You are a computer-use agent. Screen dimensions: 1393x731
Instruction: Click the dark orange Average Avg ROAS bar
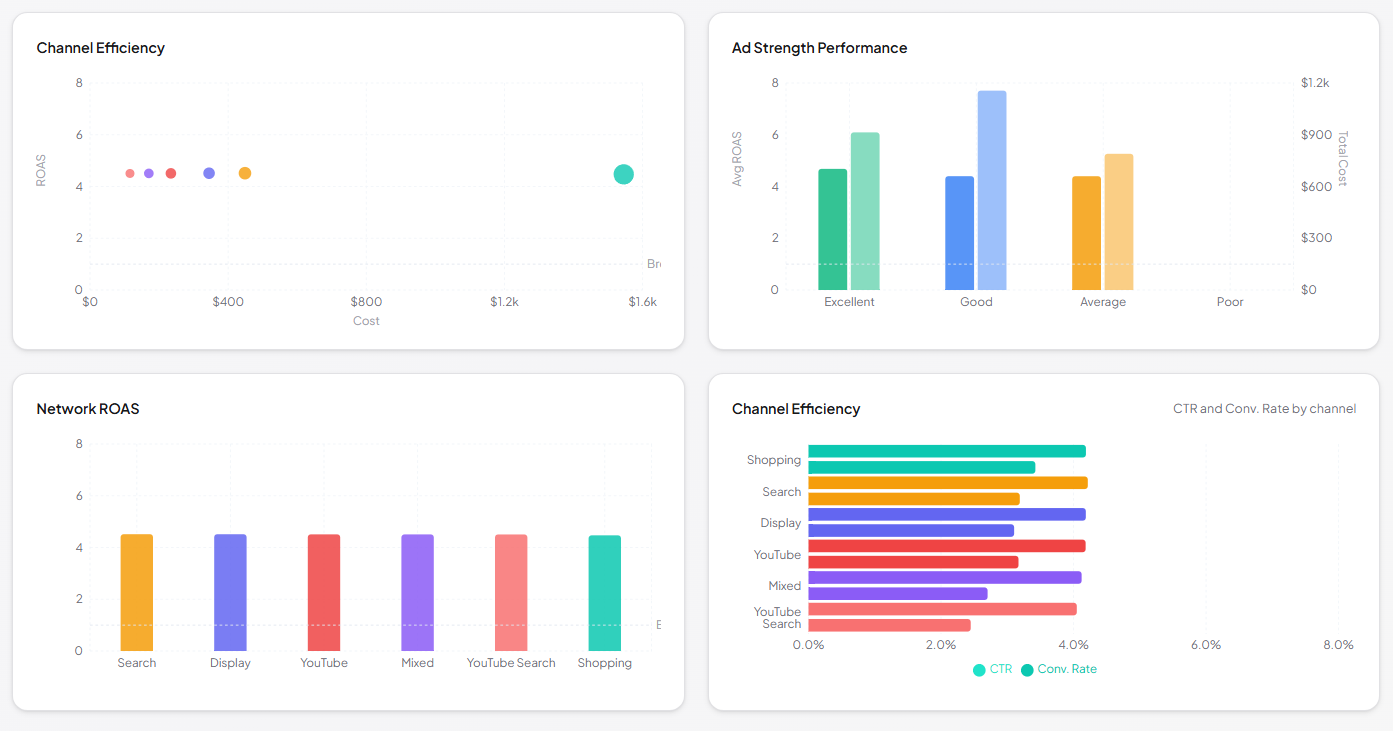pos(1086,233)
